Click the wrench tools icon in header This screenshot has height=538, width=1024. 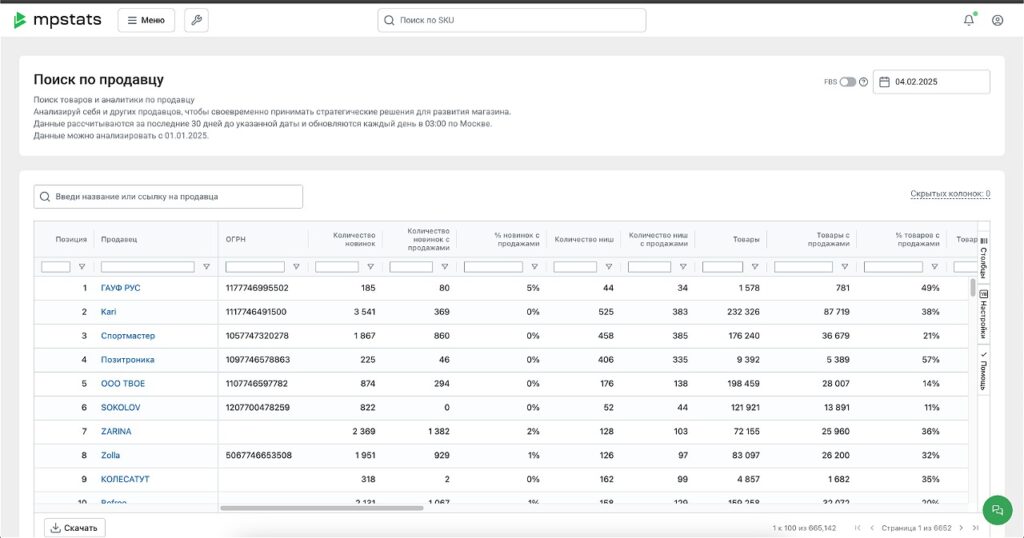tap(196, 20)
